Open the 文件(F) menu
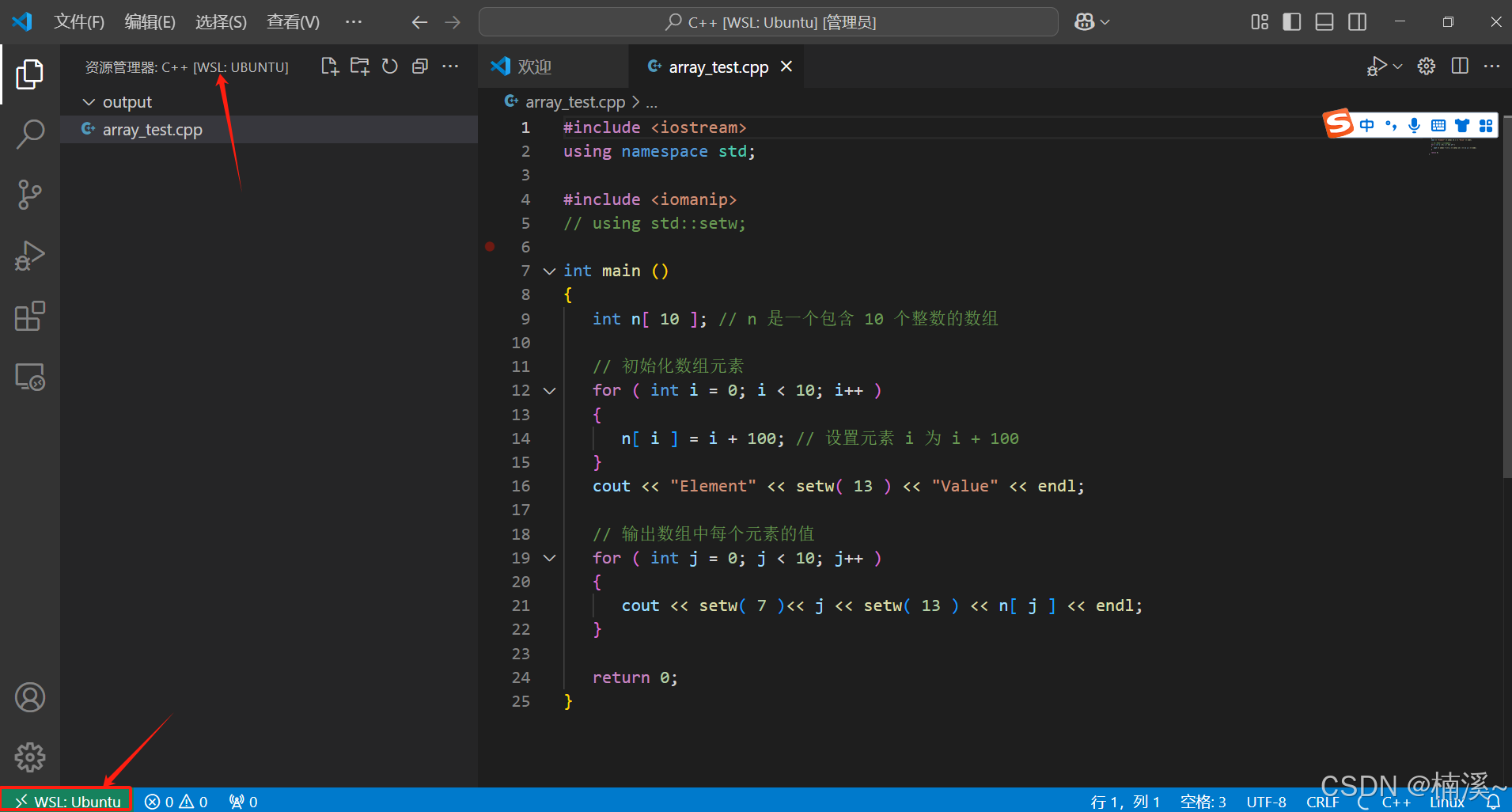1512x812 pixels. coord(78,22)
